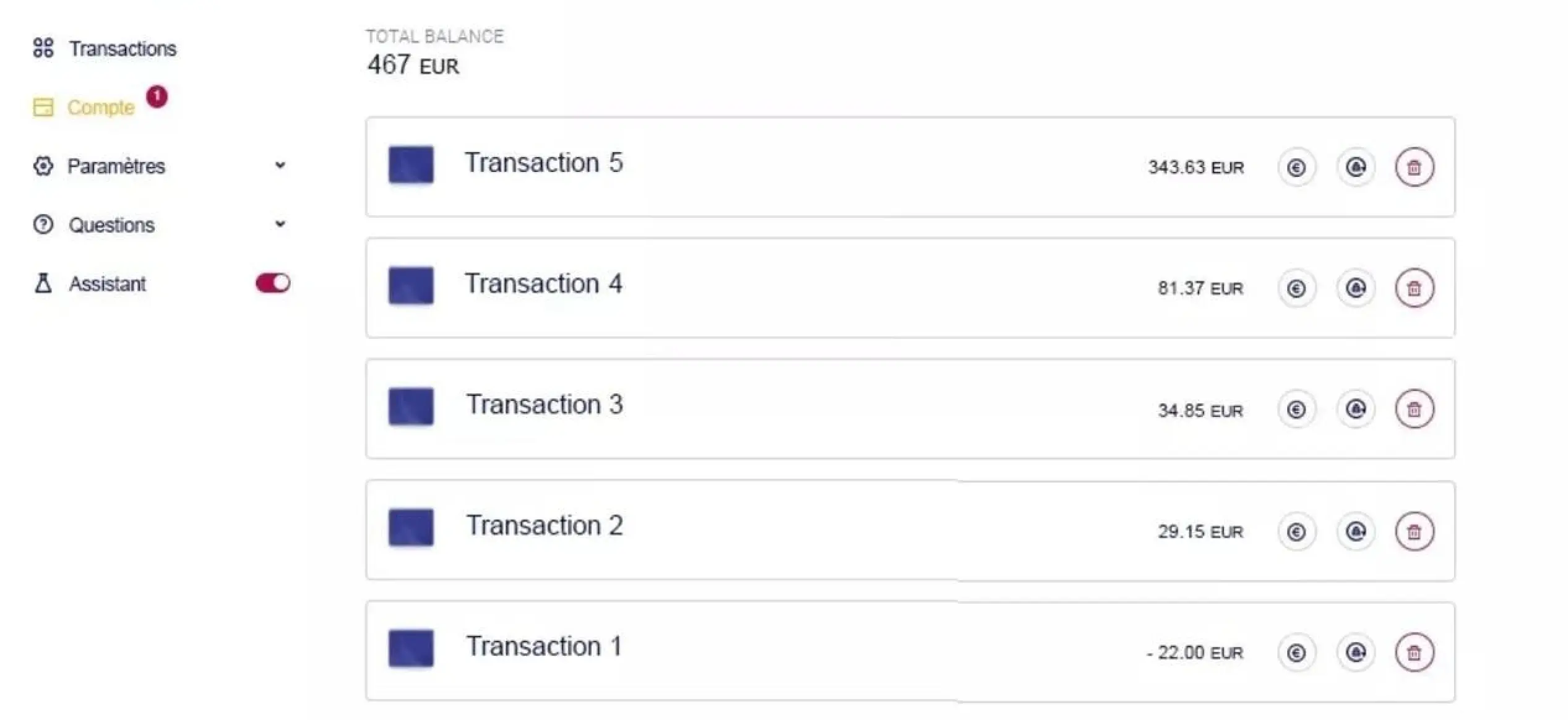Click the lock icon for Transaction 5
This screenshot has height=720, width=1568.
(x=1355, y=167)
